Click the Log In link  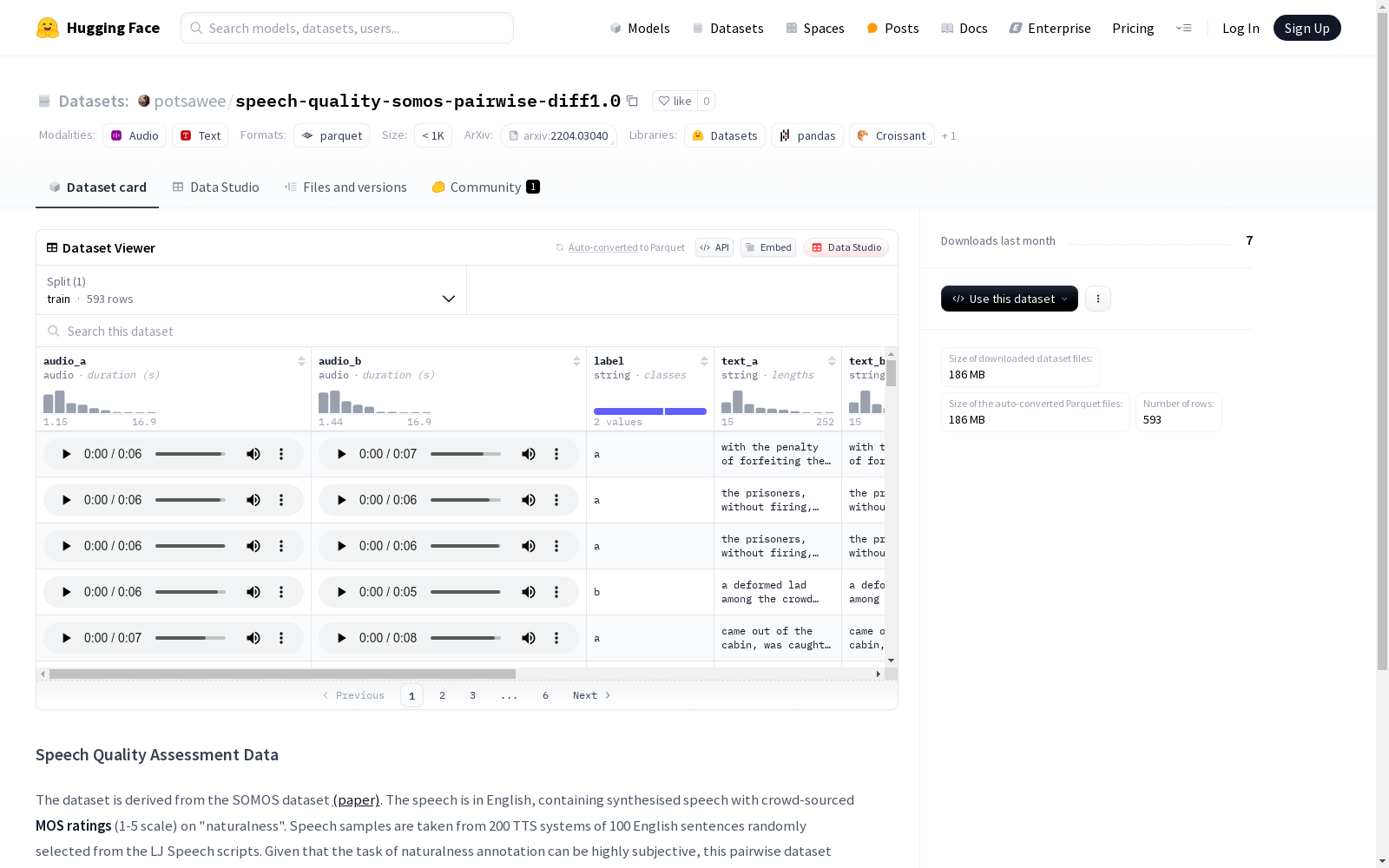click(1241, 28)
